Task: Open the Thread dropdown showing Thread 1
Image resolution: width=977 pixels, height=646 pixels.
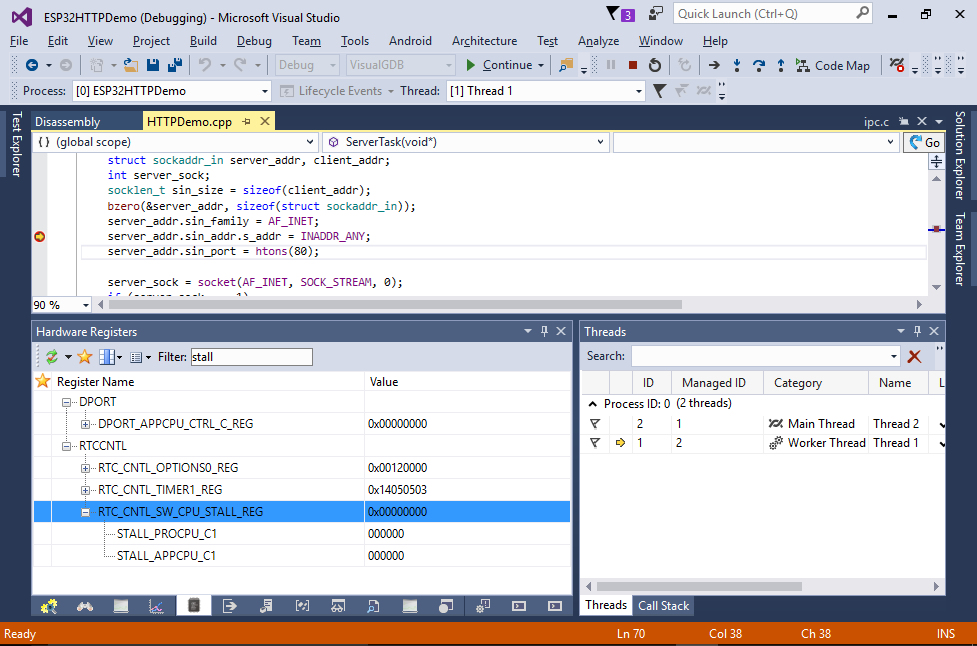Action: coord(639,91)
